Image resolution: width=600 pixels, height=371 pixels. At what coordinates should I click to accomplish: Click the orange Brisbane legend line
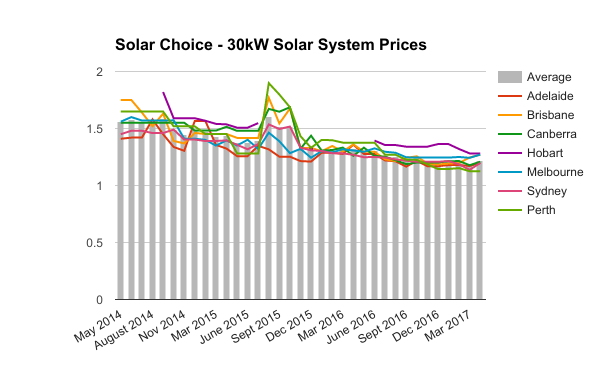[510, 115]
